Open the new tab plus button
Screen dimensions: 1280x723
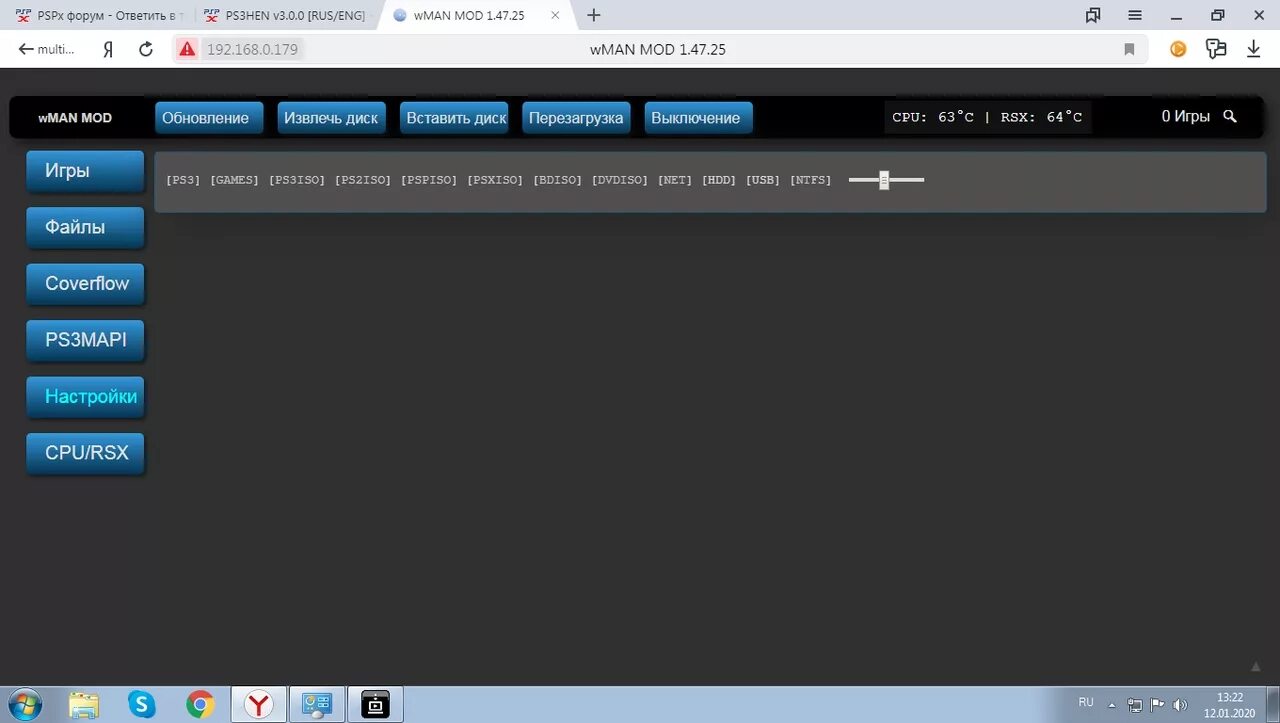594,15
